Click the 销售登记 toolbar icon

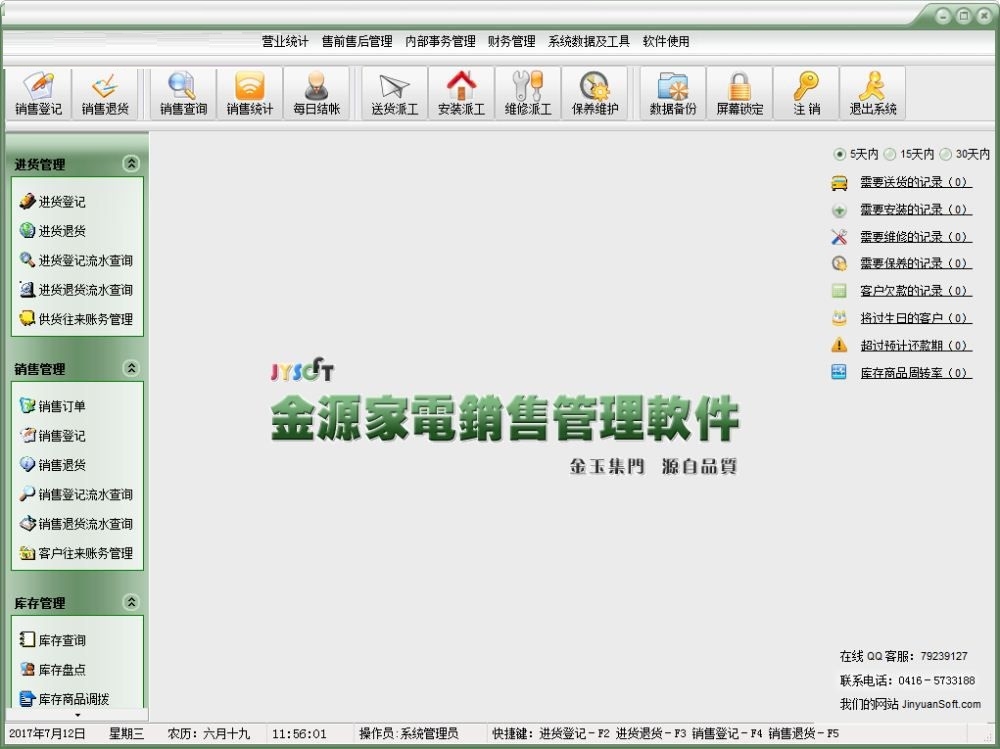click(x=38, y=94)
